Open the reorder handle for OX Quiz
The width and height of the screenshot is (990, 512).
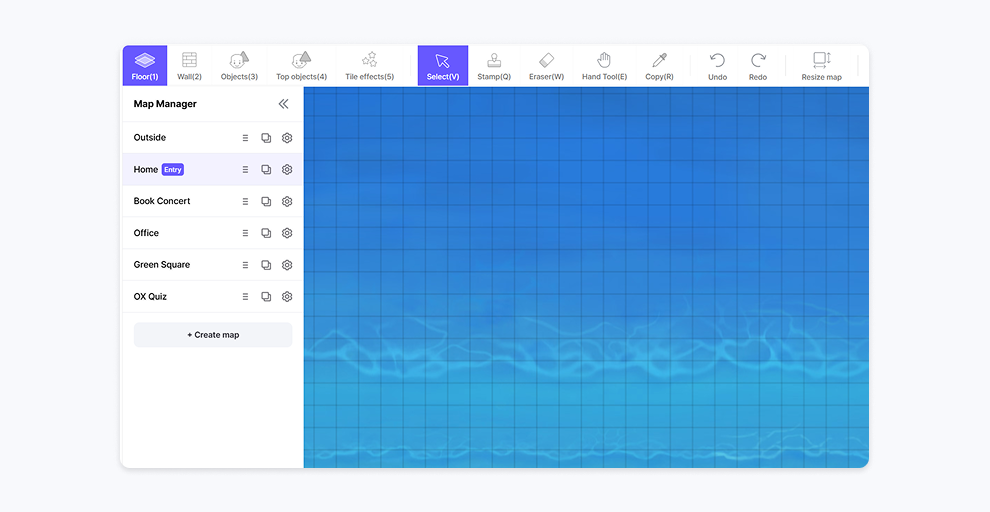[246, 297]
